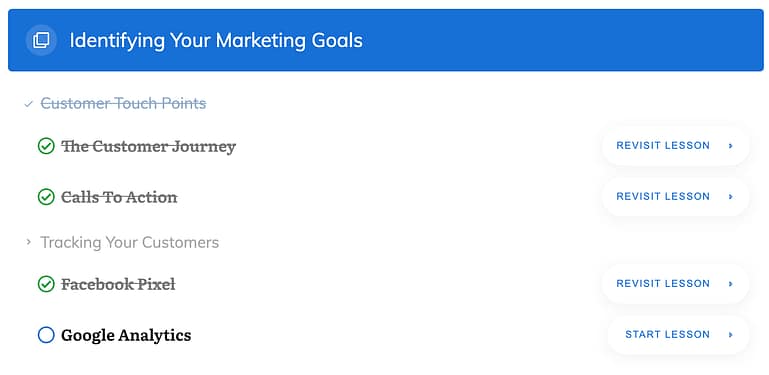Click the green checkmark beside Calls To Action
Screen dimensions: 769x375
pos(46,197)
